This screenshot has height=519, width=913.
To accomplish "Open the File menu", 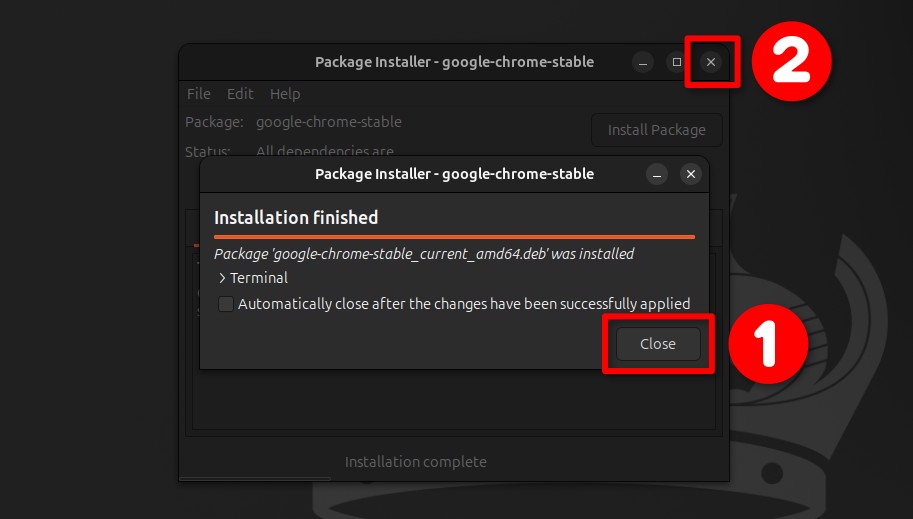I will 199,94.
